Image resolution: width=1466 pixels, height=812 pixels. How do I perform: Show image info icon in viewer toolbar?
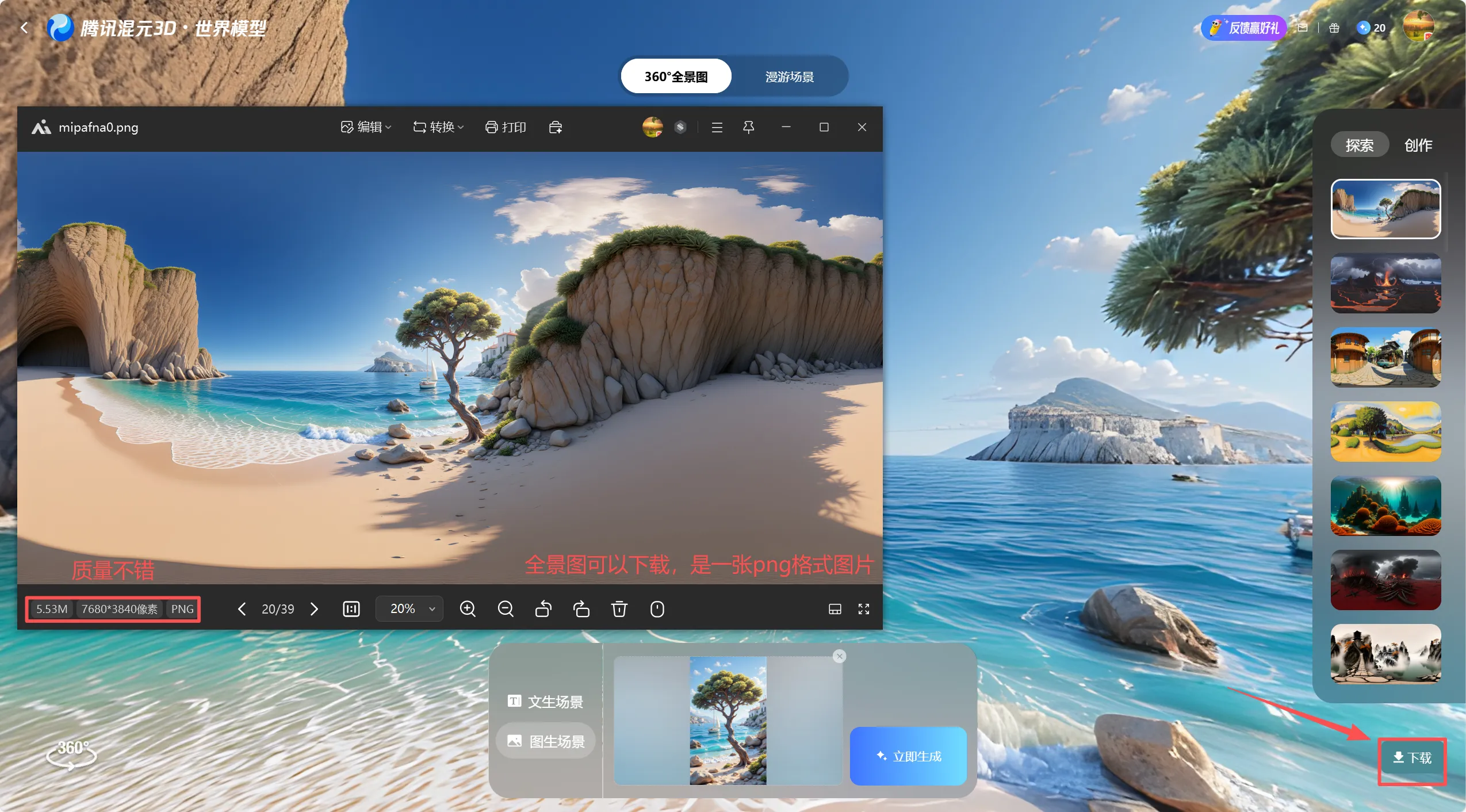[657, 608]
